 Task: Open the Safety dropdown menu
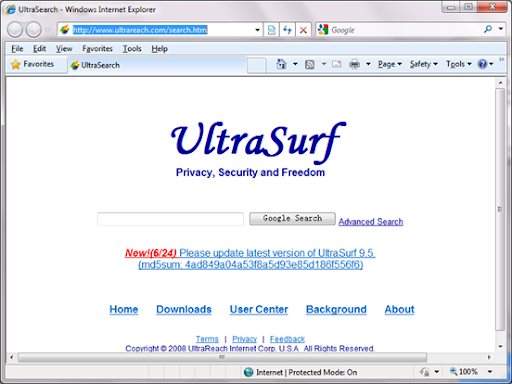[424, 64]
